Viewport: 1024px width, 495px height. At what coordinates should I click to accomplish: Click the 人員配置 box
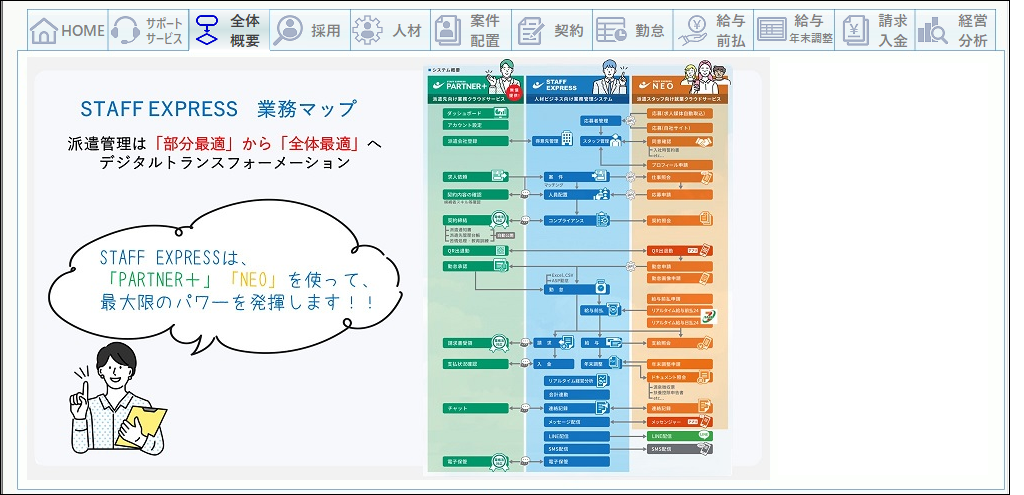[x=577, y=195]
